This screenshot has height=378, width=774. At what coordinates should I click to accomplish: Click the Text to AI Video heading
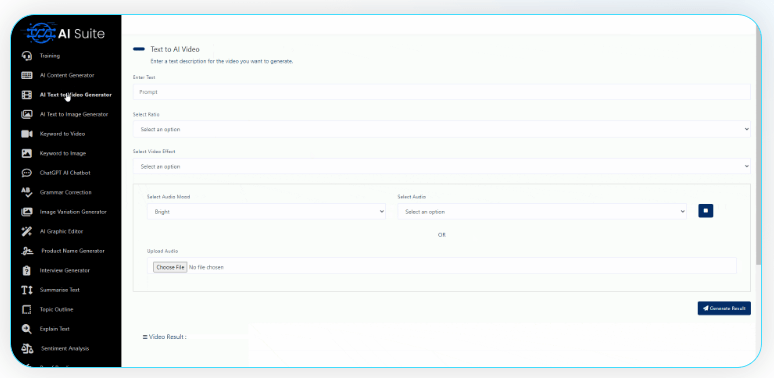pyautogui.click(x=175, y=49)
